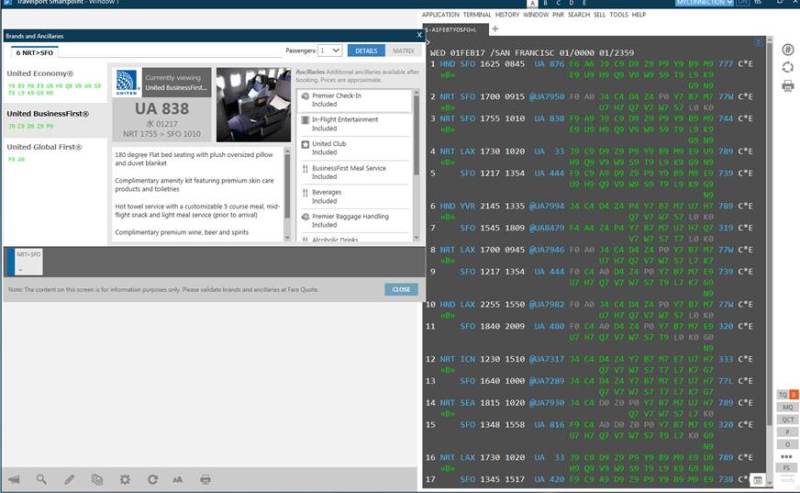This screenshot has width=800, height=493.
Task: Click the printer icon in right sidebar
Action: coord(788,86)
